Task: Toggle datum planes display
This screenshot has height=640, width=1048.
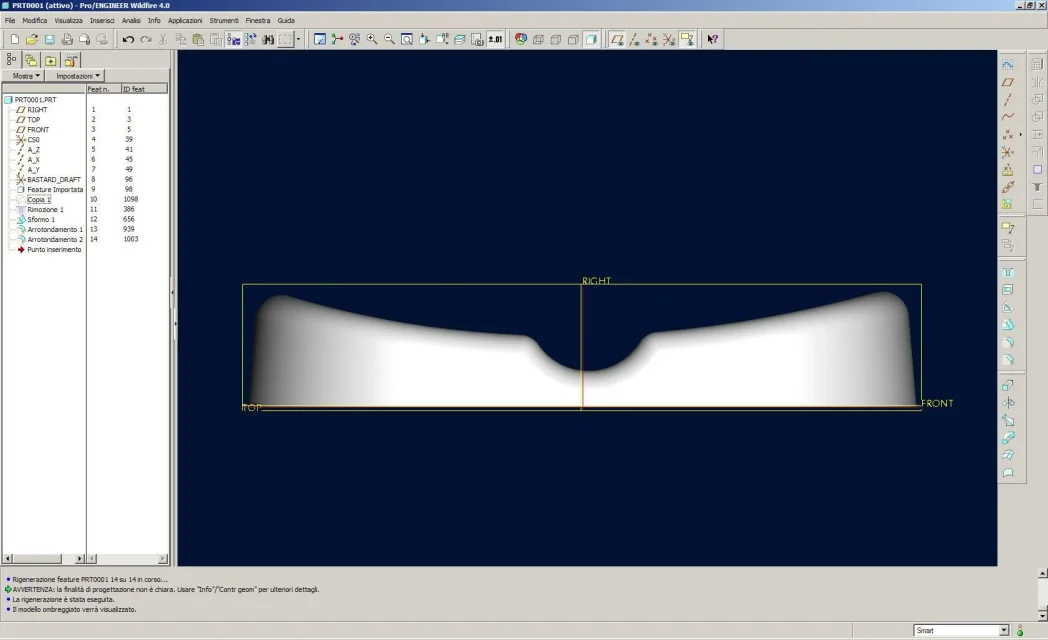Action: pyautogui.click(x=617, y=39)
